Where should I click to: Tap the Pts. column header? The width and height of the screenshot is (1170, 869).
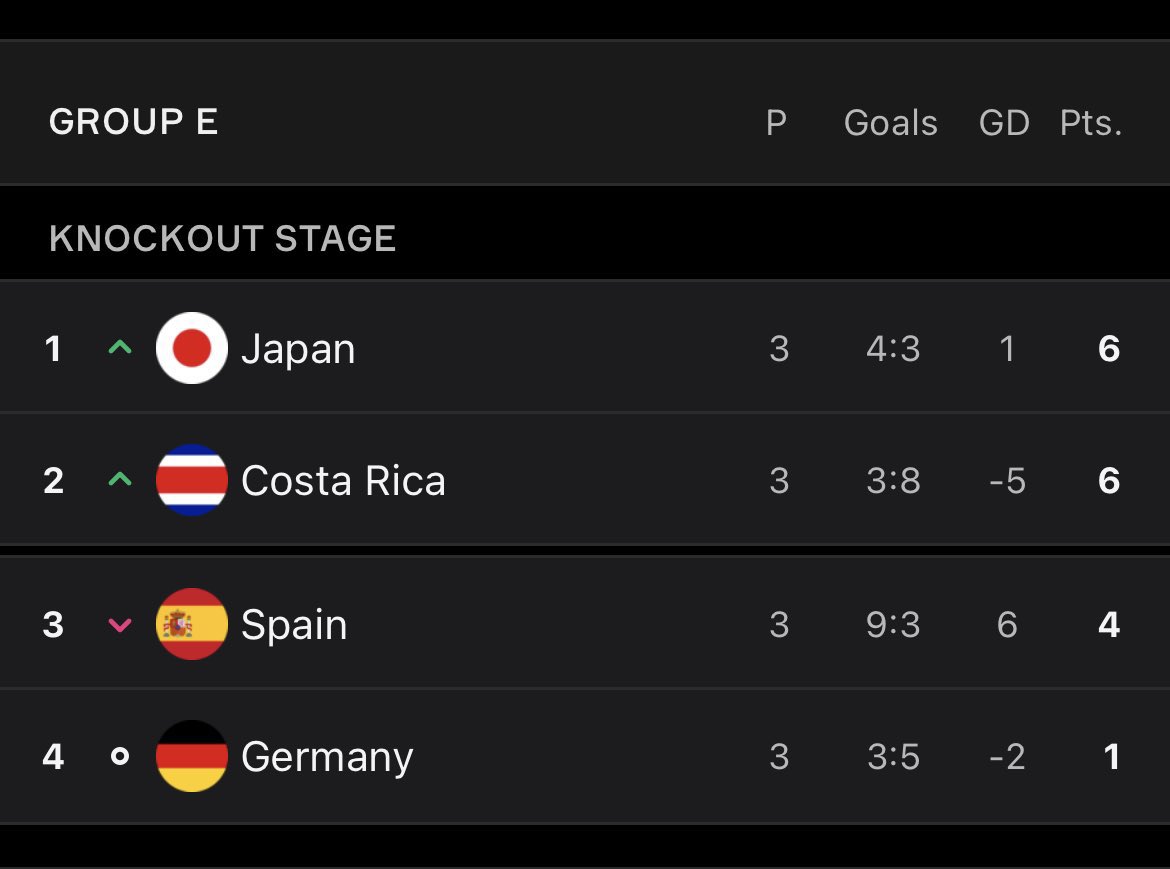(x=1091, y=123)
